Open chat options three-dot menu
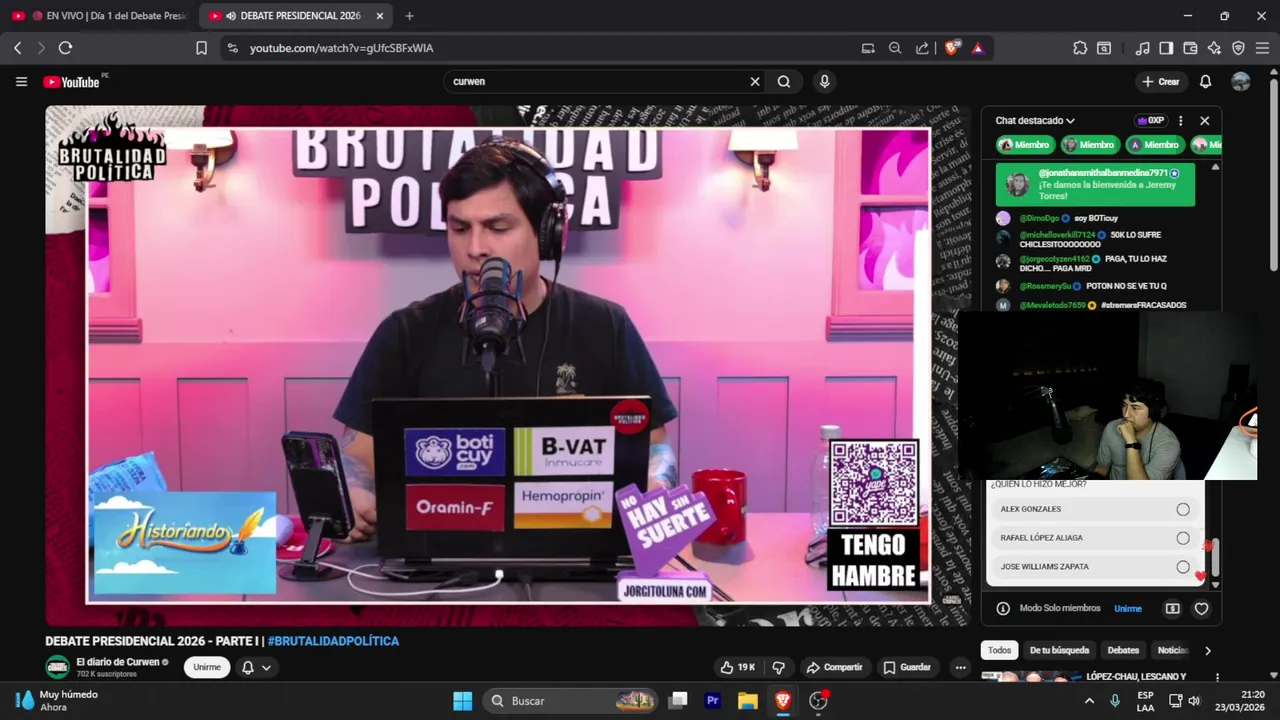1280x720 pixels. pyautogui.click(x=1180, y=120)
